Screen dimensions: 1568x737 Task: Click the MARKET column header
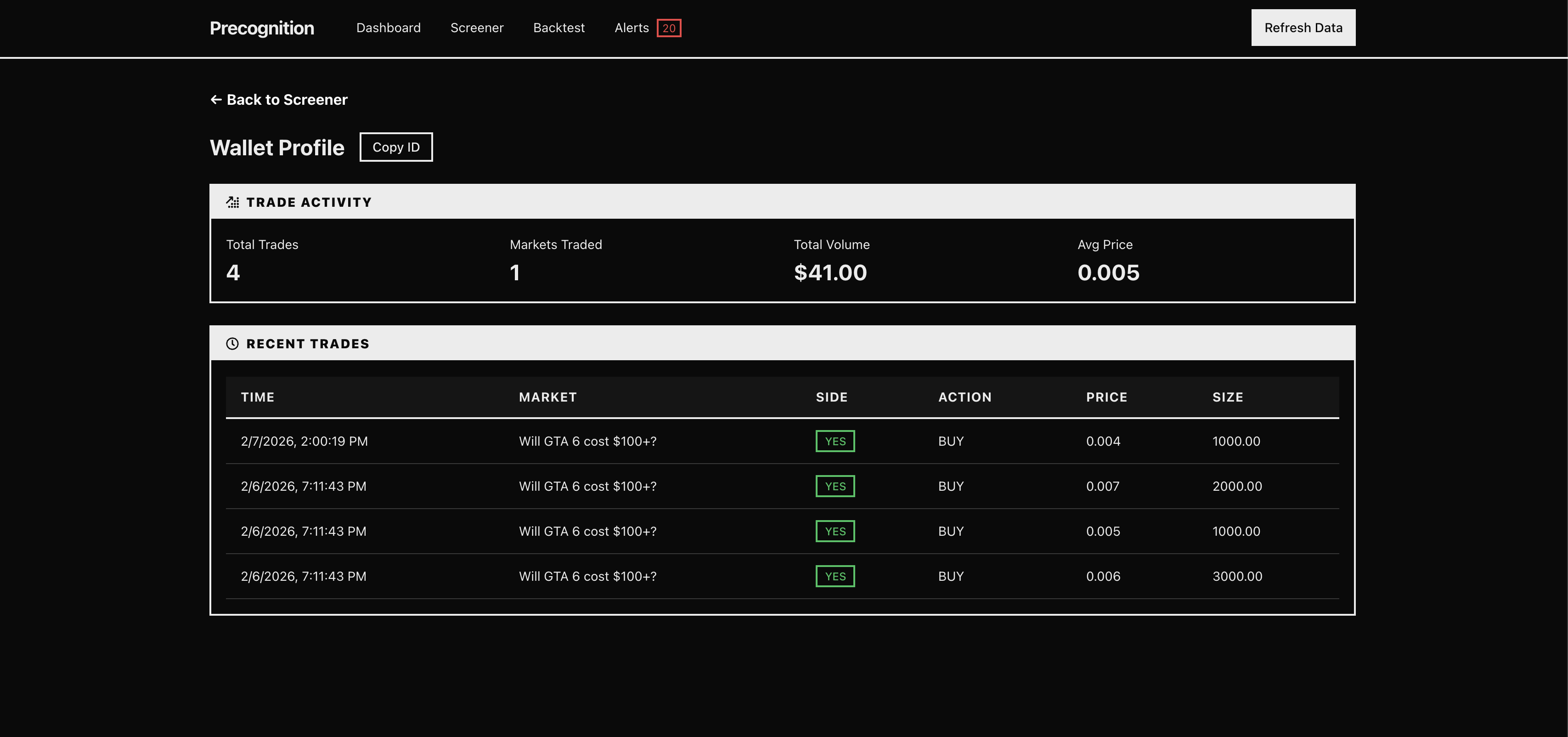pyautogui.click(x=547, y=397)
